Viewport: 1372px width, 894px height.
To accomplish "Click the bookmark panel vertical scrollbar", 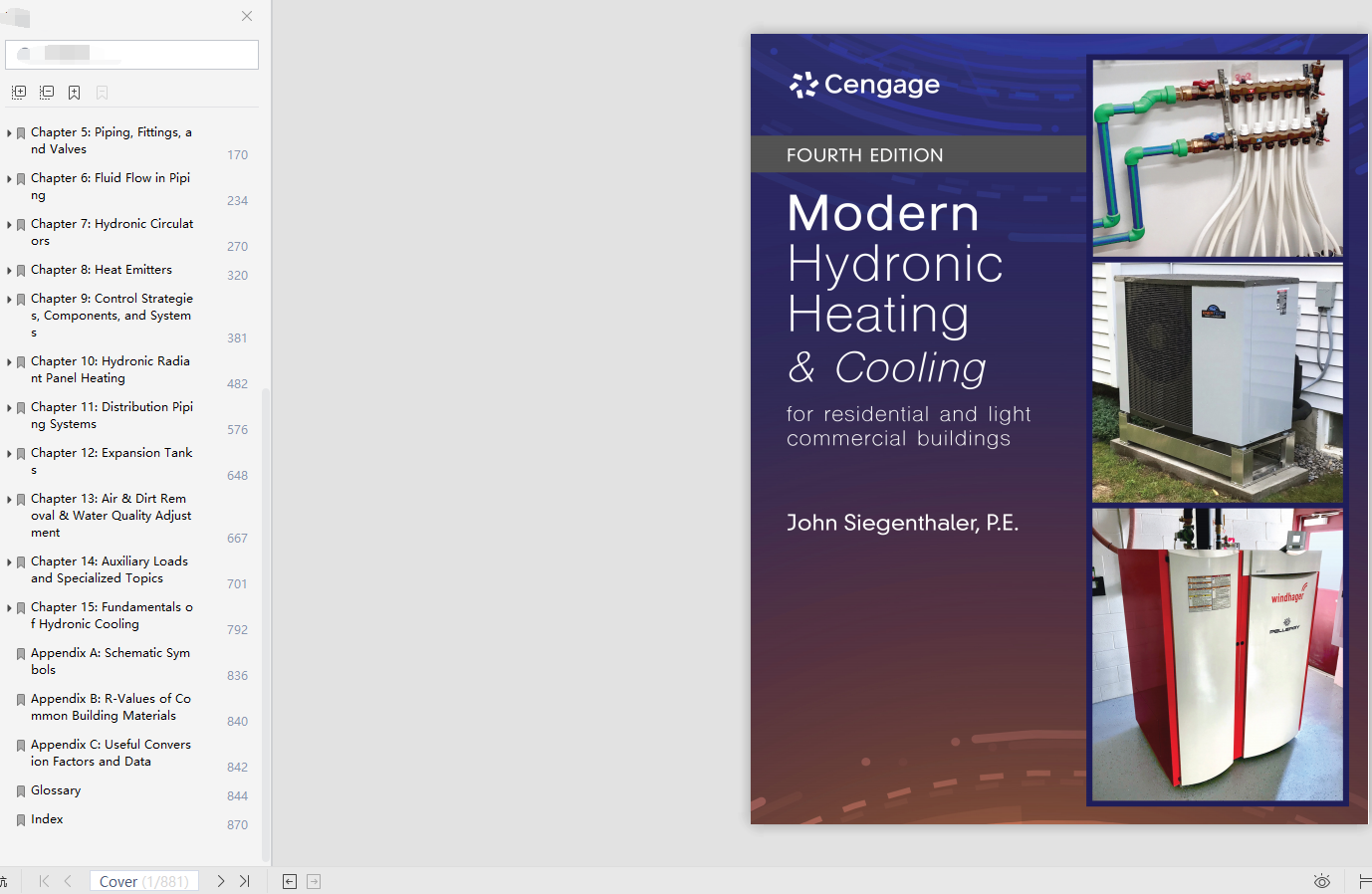I will click(265, 624).
